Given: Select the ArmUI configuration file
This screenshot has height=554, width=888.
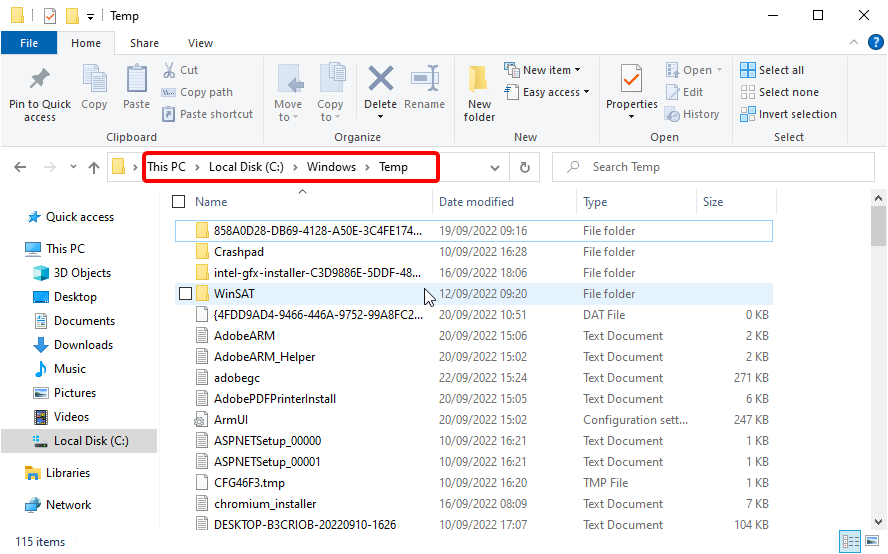Looking at the screenshot, I should coord(473,420).
